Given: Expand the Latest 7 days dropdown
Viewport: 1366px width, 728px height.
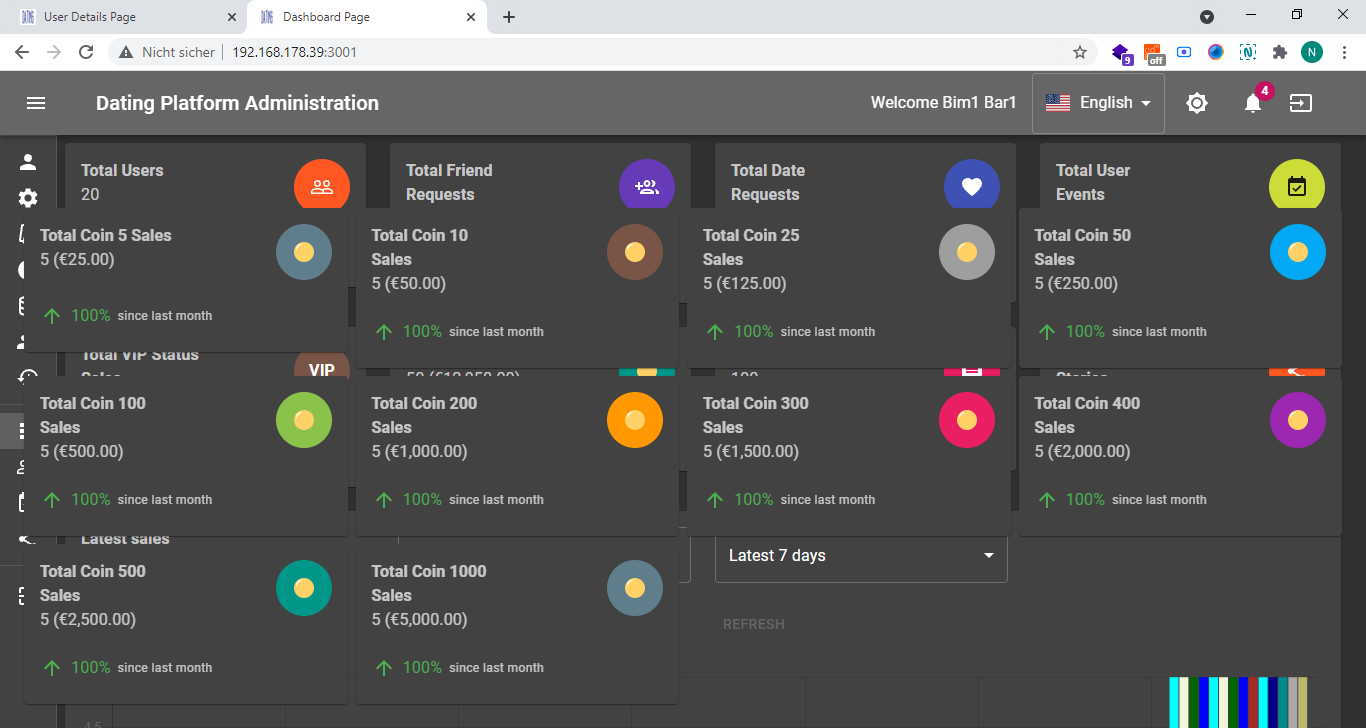Looking at the screenshot, I should coord(861,556).
